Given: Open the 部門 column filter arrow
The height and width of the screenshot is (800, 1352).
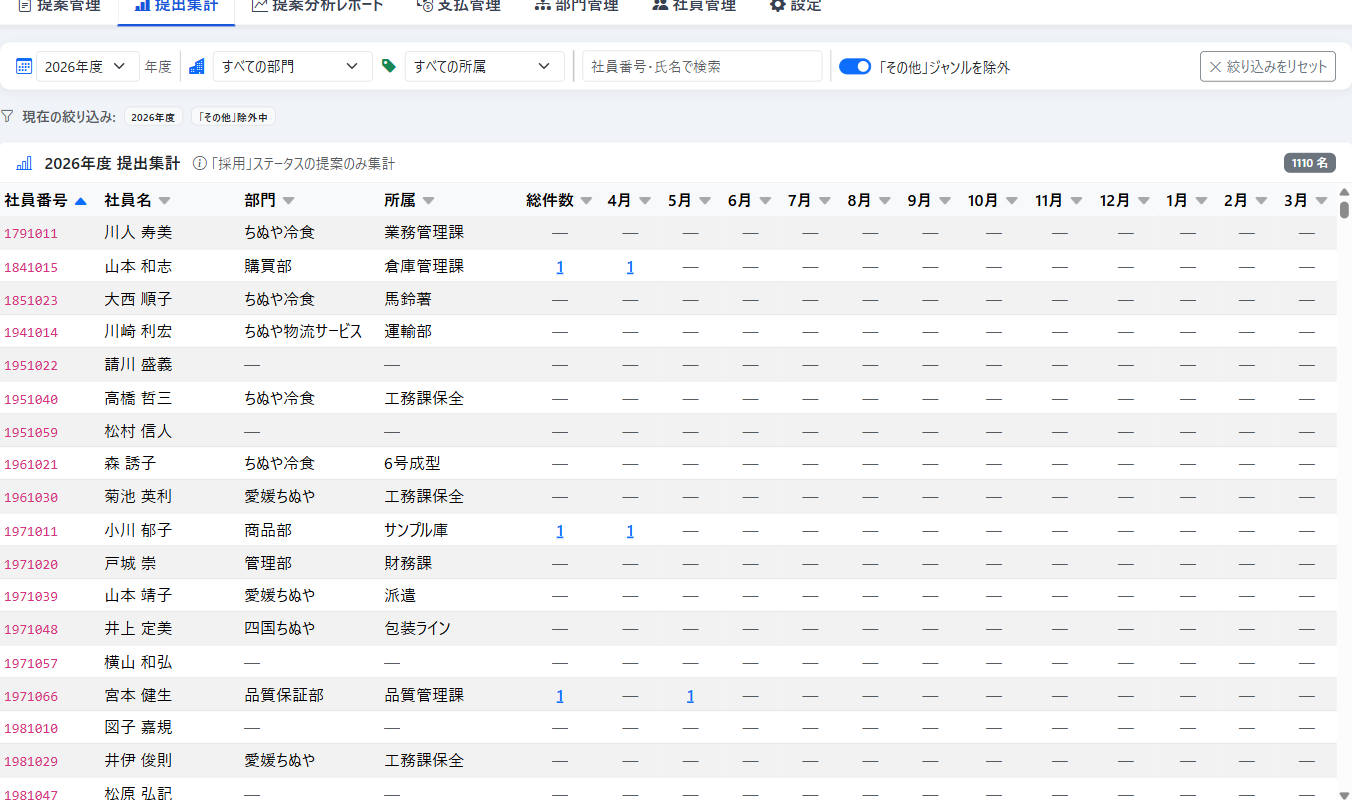Looking at the screenshot, I should (x=288, y=201).
